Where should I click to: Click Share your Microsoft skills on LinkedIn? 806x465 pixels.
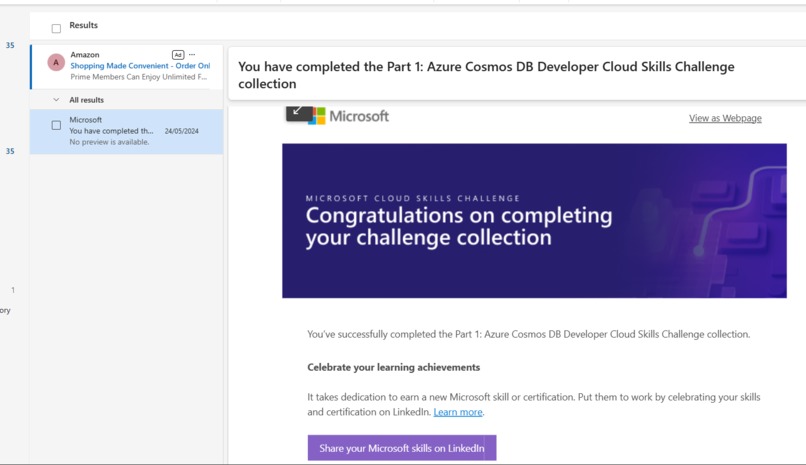[402, 448]
